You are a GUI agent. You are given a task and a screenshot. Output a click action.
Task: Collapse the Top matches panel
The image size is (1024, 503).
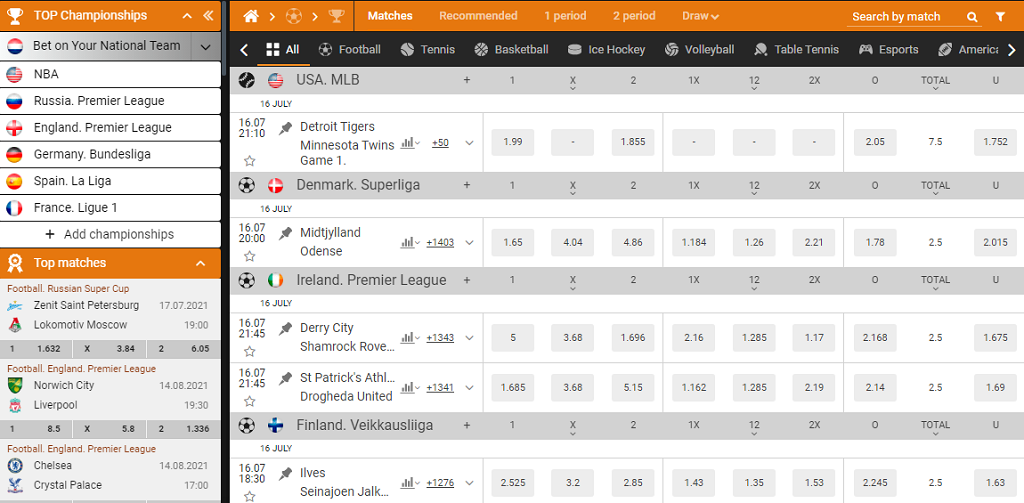pos(200,263)
